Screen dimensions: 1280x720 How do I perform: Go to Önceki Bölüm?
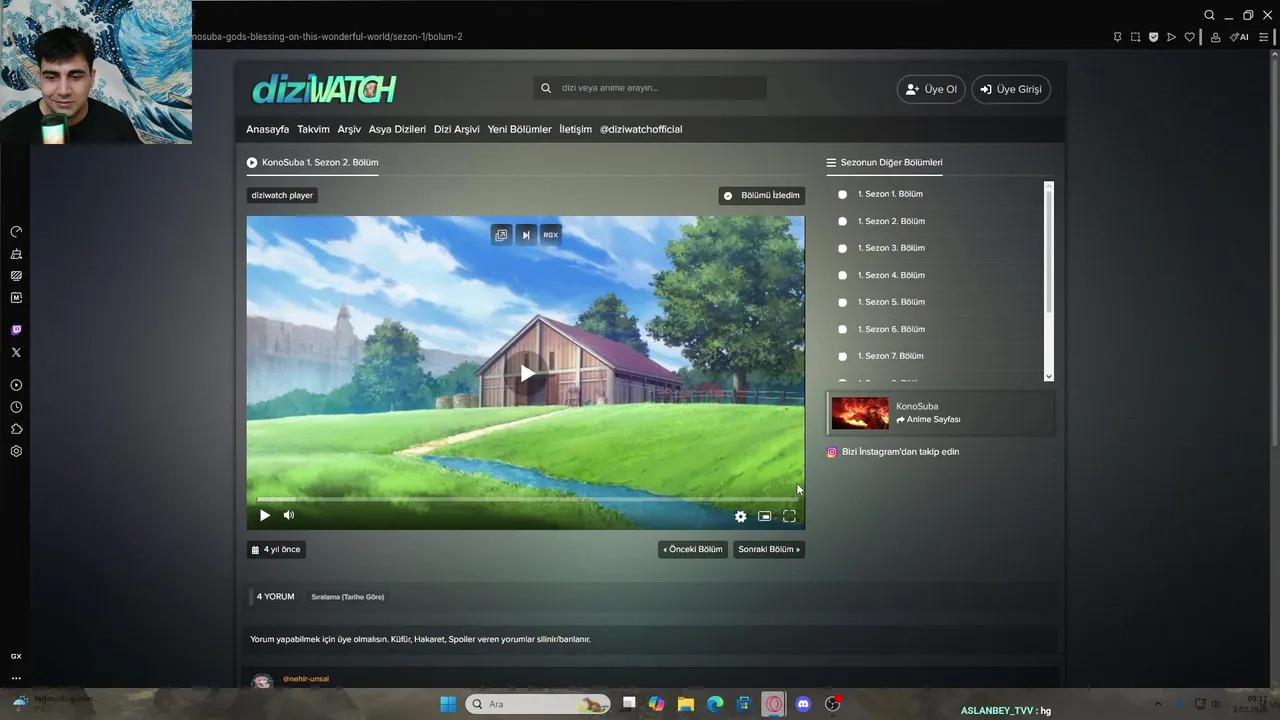(692, 549)
